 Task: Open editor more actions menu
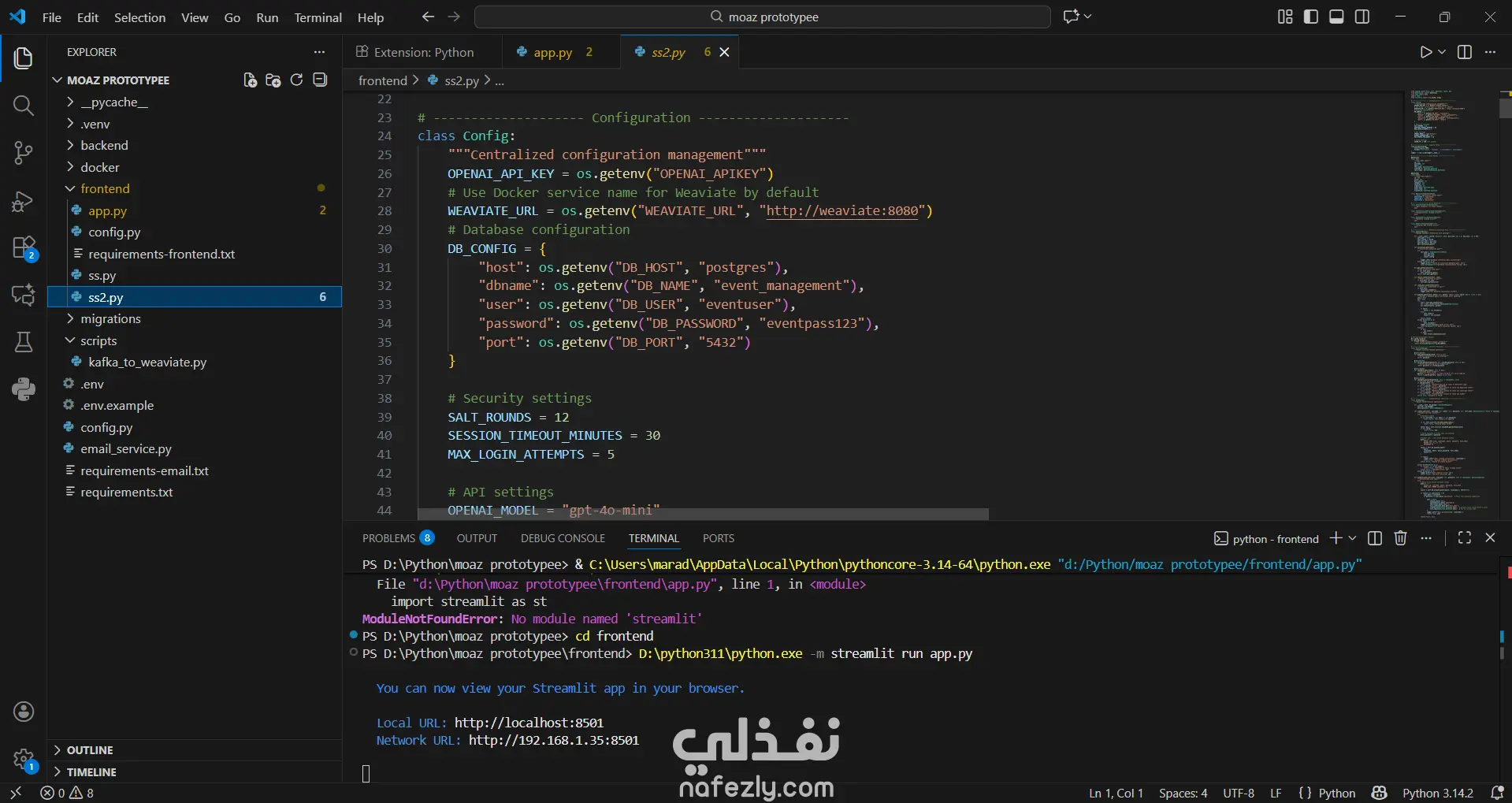(x=1490, y=52)
